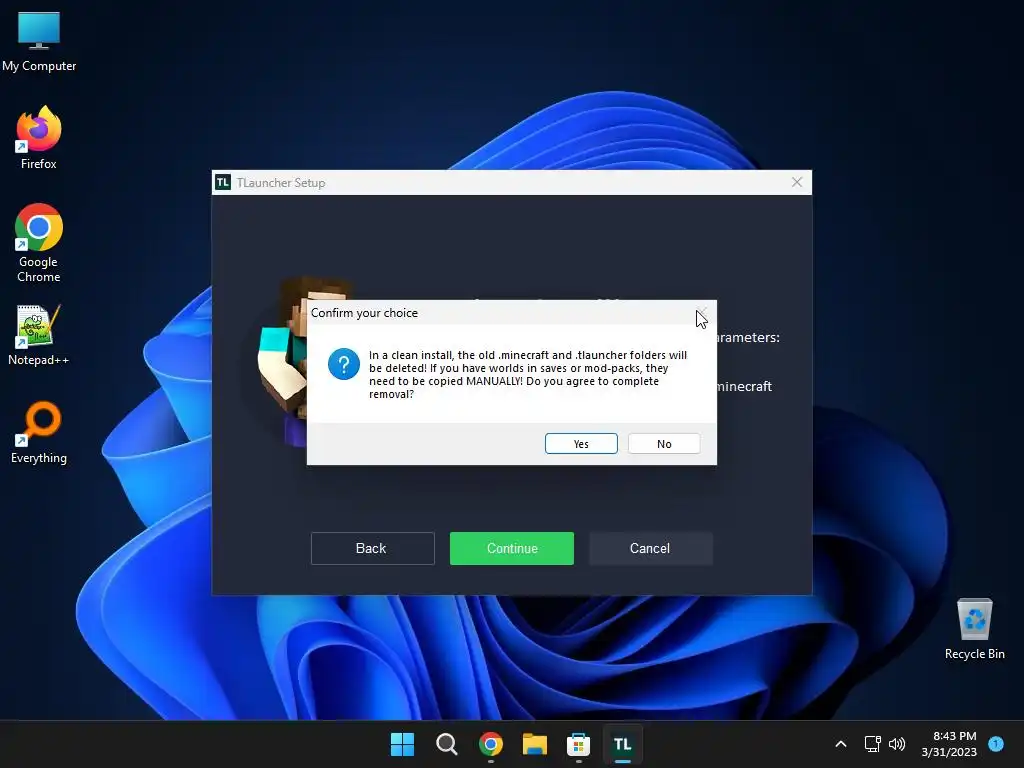1024x768 pixels.
Task: Open My Computer desktop icon
Action: pos(39,41)
